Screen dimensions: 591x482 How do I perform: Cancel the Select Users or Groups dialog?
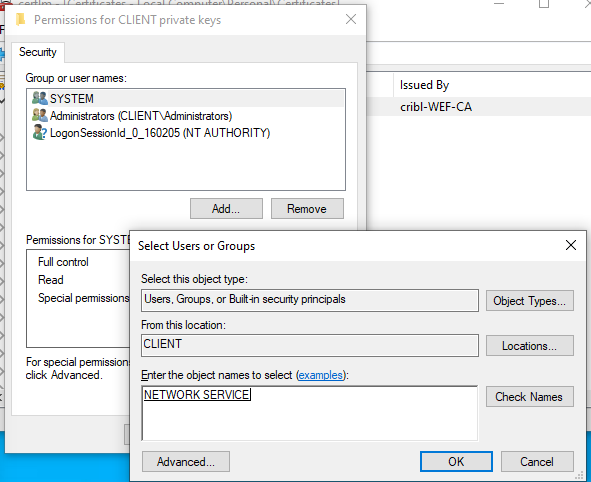point(537,462)
